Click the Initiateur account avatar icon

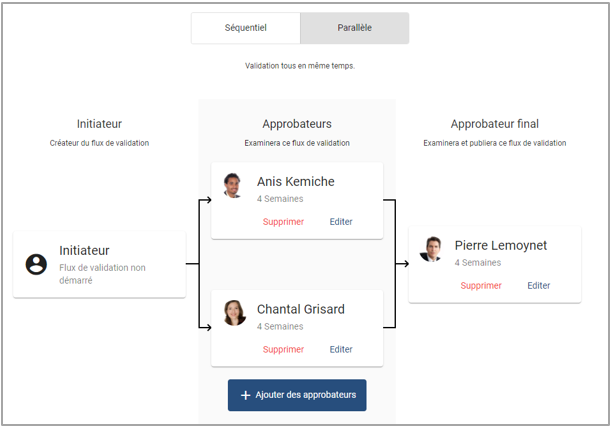pos(36,264)
